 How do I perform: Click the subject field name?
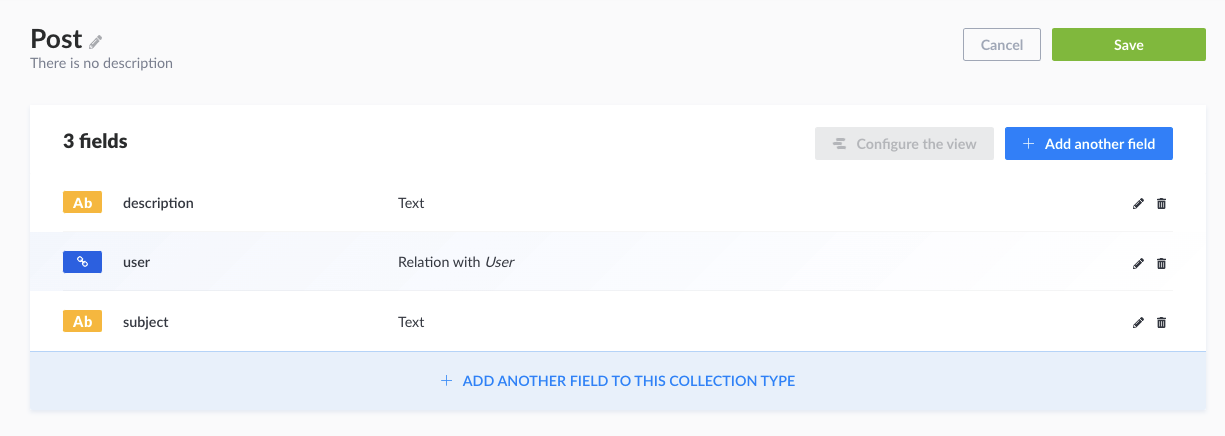pos(146,322)
